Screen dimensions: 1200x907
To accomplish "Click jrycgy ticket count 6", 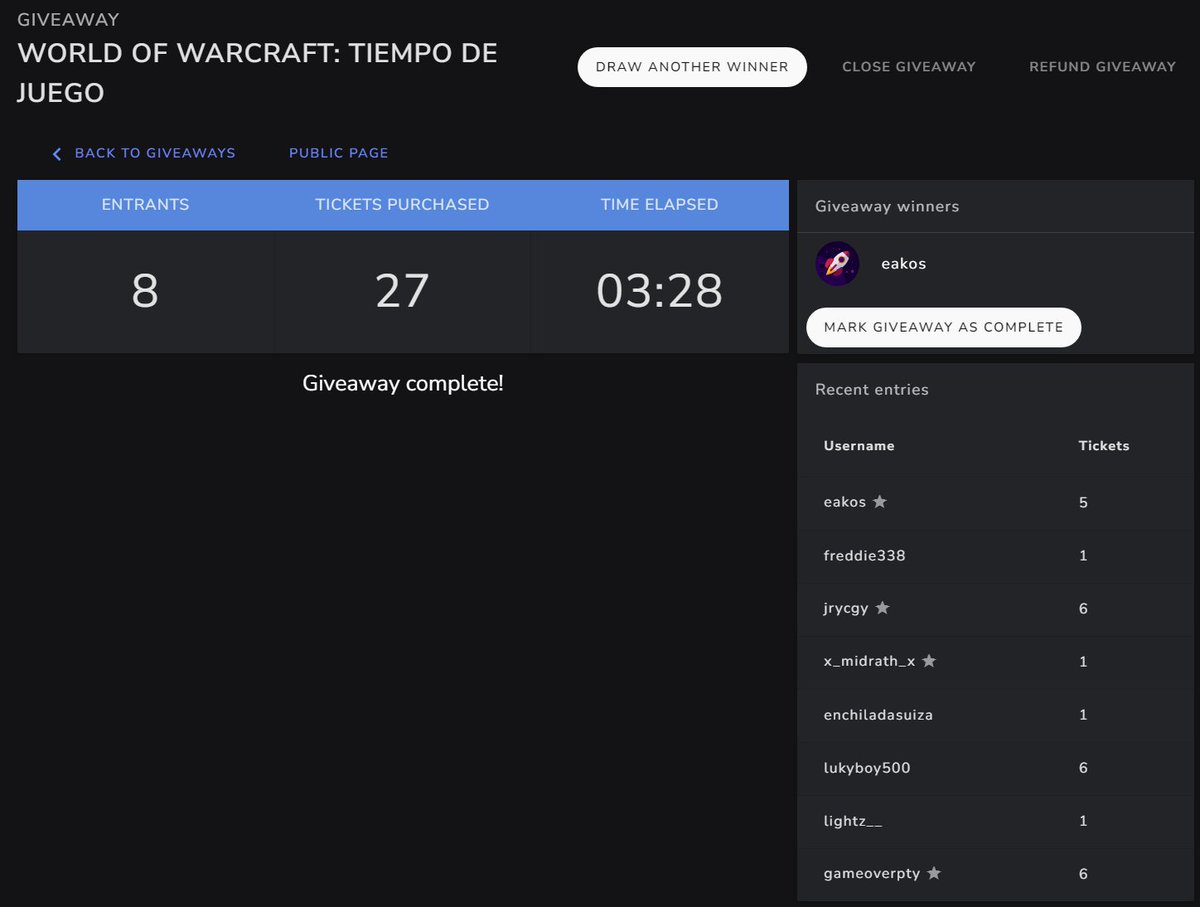I will coord(1083,608).
